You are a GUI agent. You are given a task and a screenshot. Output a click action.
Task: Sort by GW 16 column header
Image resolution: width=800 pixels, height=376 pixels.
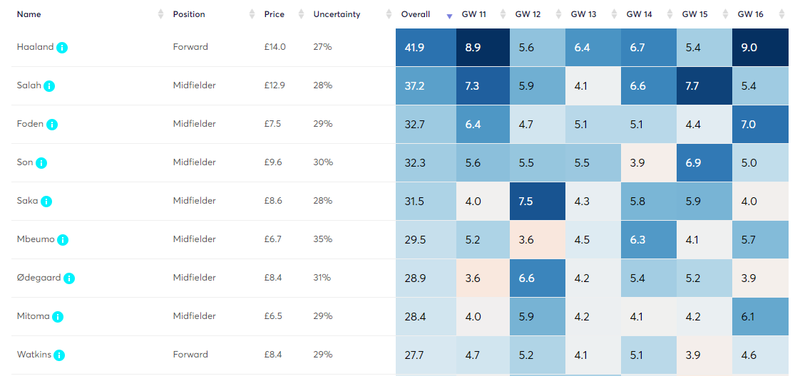coord(750,14)
